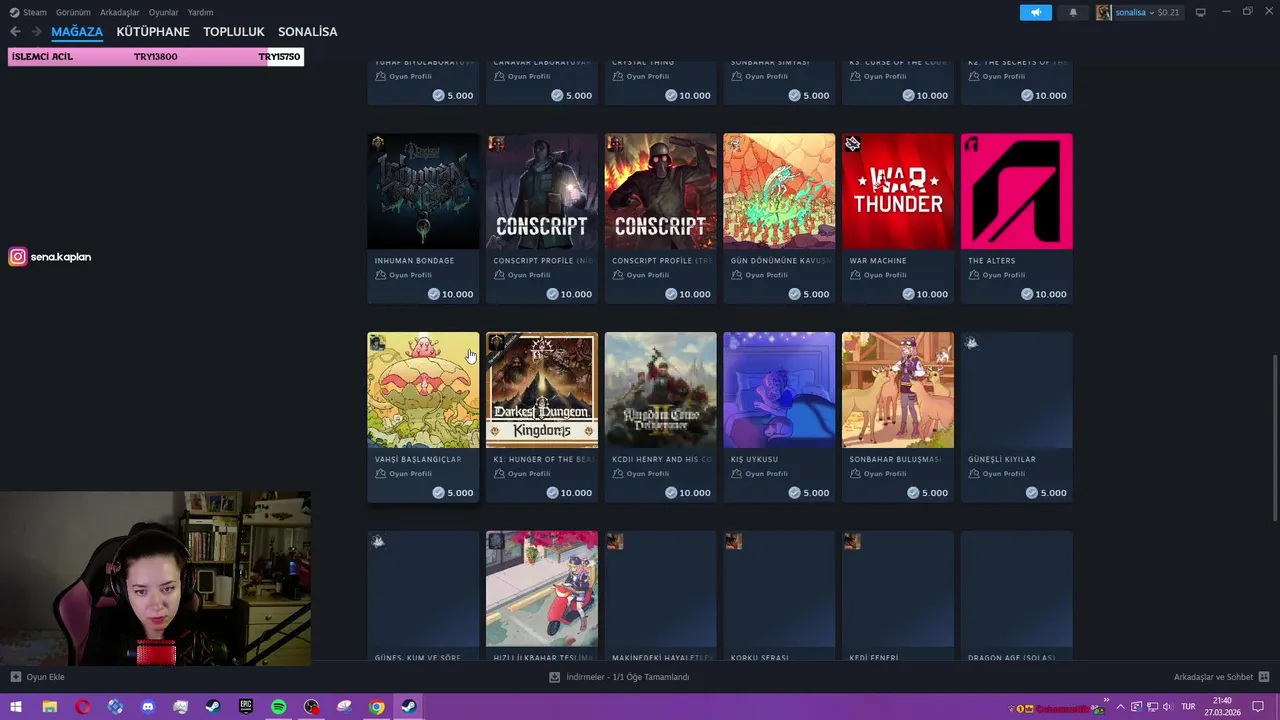Open the Görünüm menu
This screenshot has height=720, width=1280.
[x=73, y=12]
